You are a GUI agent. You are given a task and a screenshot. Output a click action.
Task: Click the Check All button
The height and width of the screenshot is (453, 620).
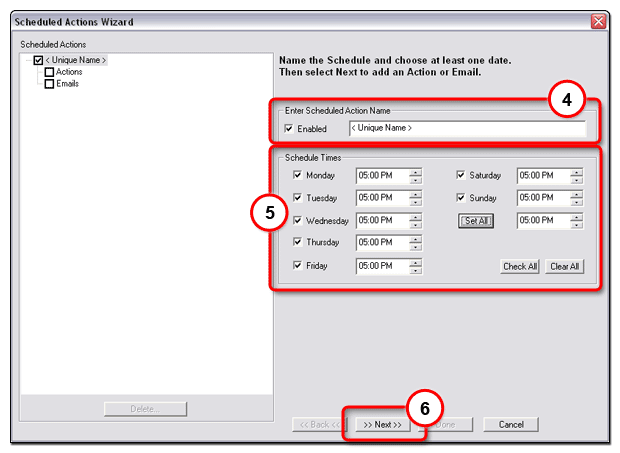click(x=520, y=267)
